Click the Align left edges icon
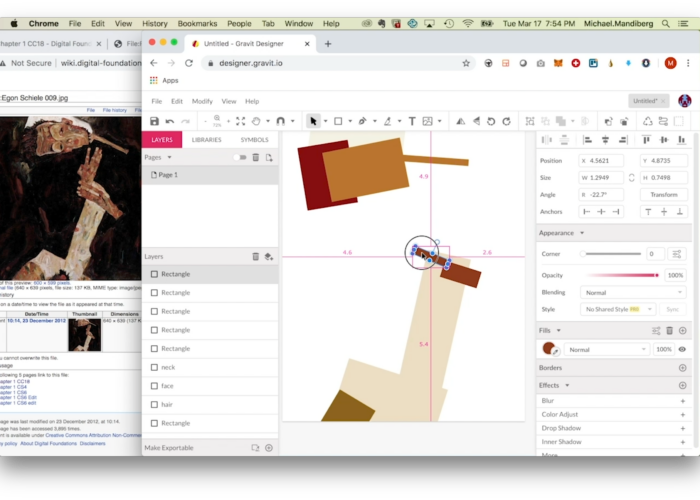The width and height of the screenshot is (700, 500). (x=588, y=140)
